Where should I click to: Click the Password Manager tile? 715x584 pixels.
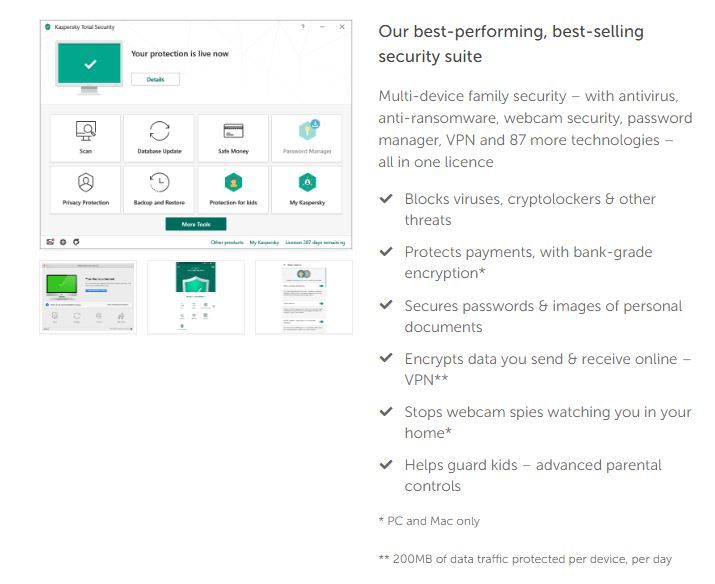pos(307,137)
